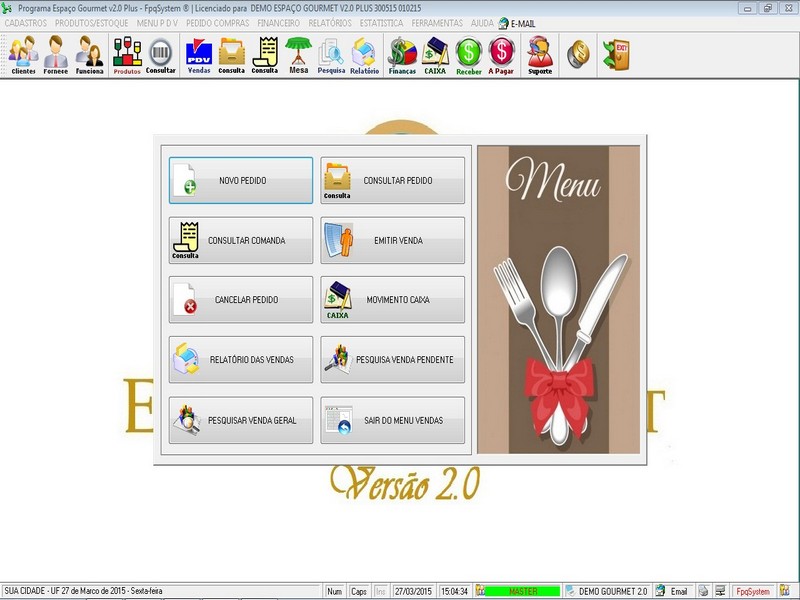Click the Exit door icon
This screenshot has width=800, height=600.
point(616,54)
